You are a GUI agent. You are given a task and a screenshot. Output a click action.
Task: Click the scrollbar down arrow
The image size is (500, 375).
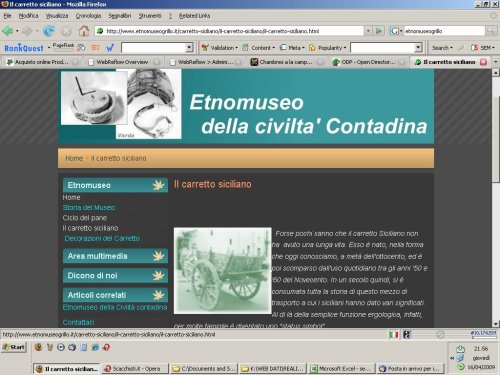[496, 324]
